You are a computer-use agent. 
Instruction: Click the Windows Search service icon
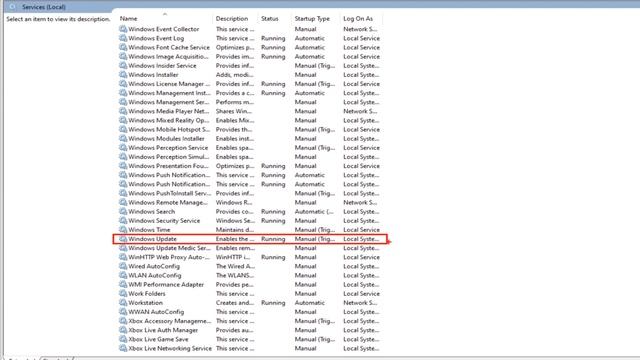tap(123, 211)
